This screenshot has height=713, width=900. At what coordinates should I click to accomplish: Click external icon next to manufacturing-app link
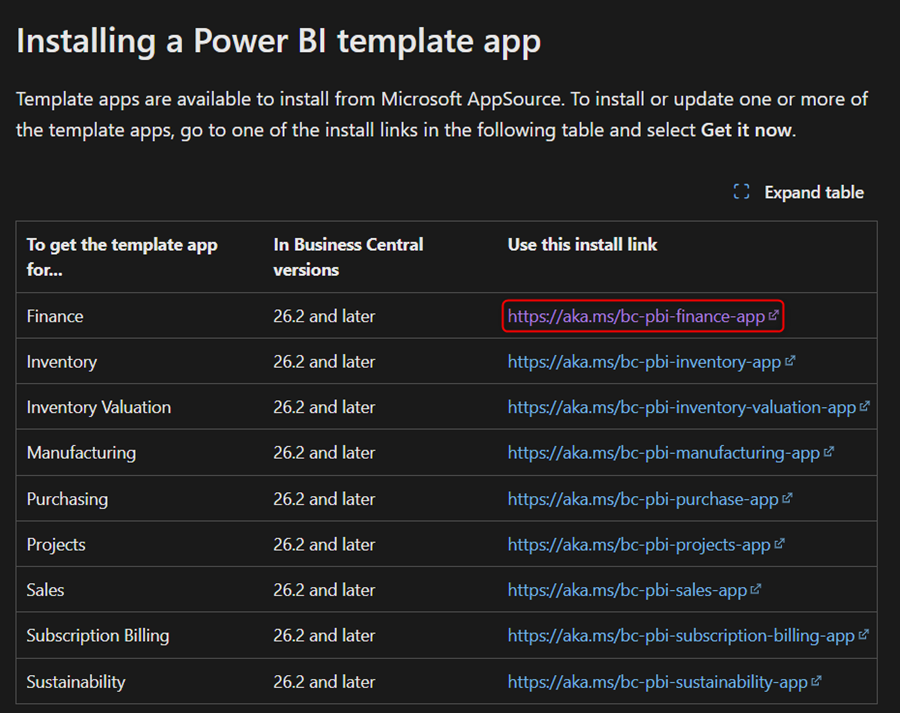tap(828, 452)
